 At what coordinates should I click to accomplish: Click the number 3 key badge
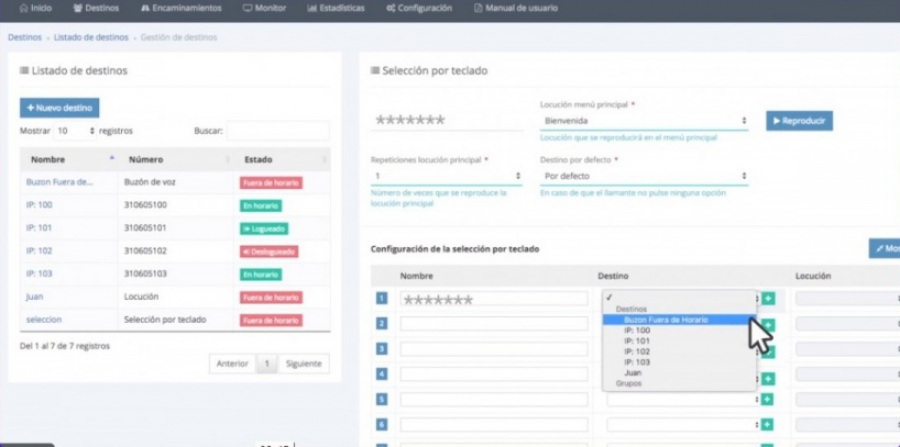pyautogui.click(x=382, y=349)
